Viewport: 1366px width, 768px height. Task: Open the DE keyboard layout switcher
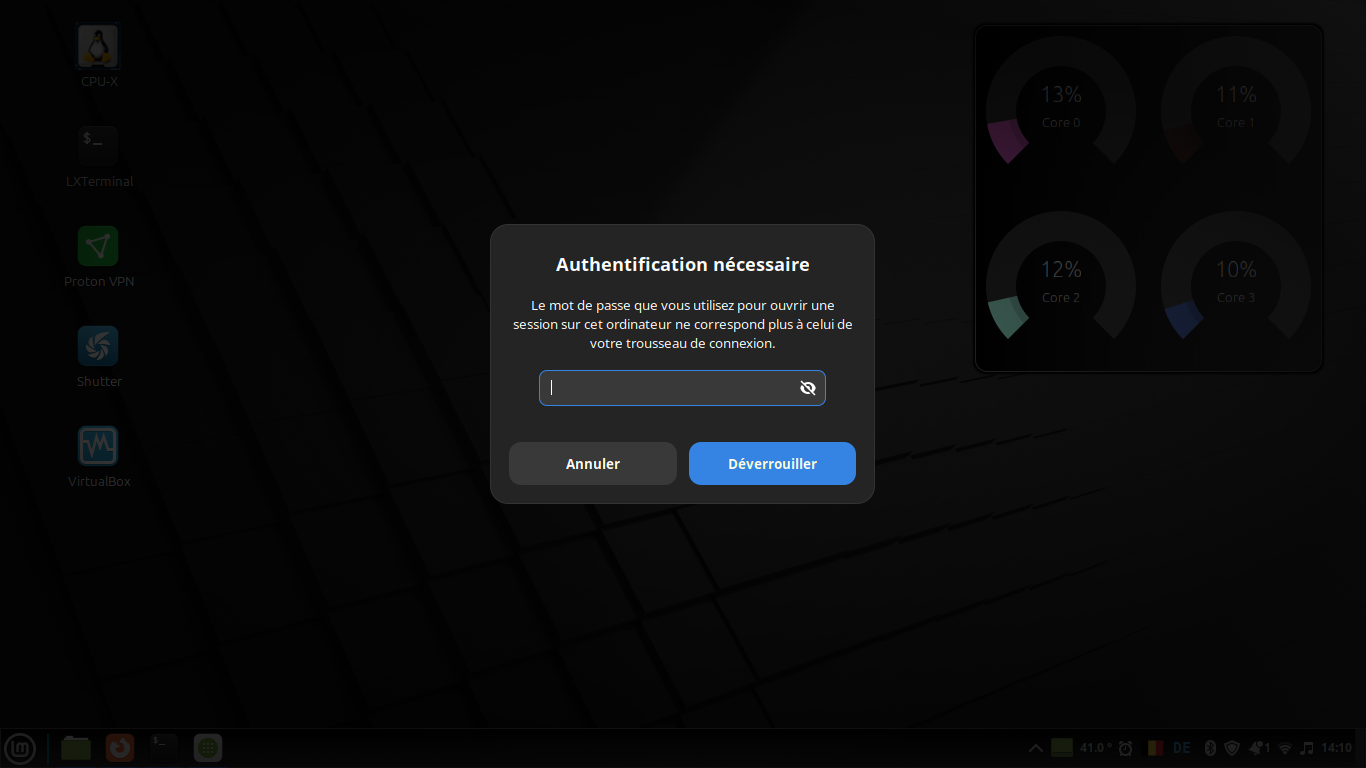click(1181, 748)
